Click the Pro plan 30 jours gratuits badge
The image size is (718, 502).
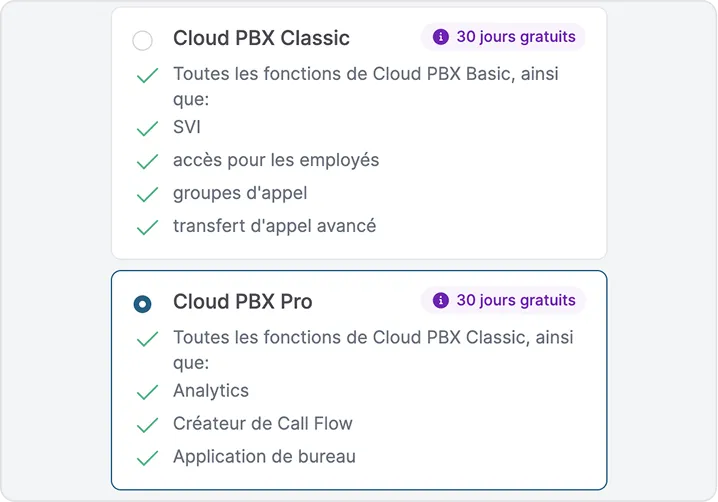(503, 300)
